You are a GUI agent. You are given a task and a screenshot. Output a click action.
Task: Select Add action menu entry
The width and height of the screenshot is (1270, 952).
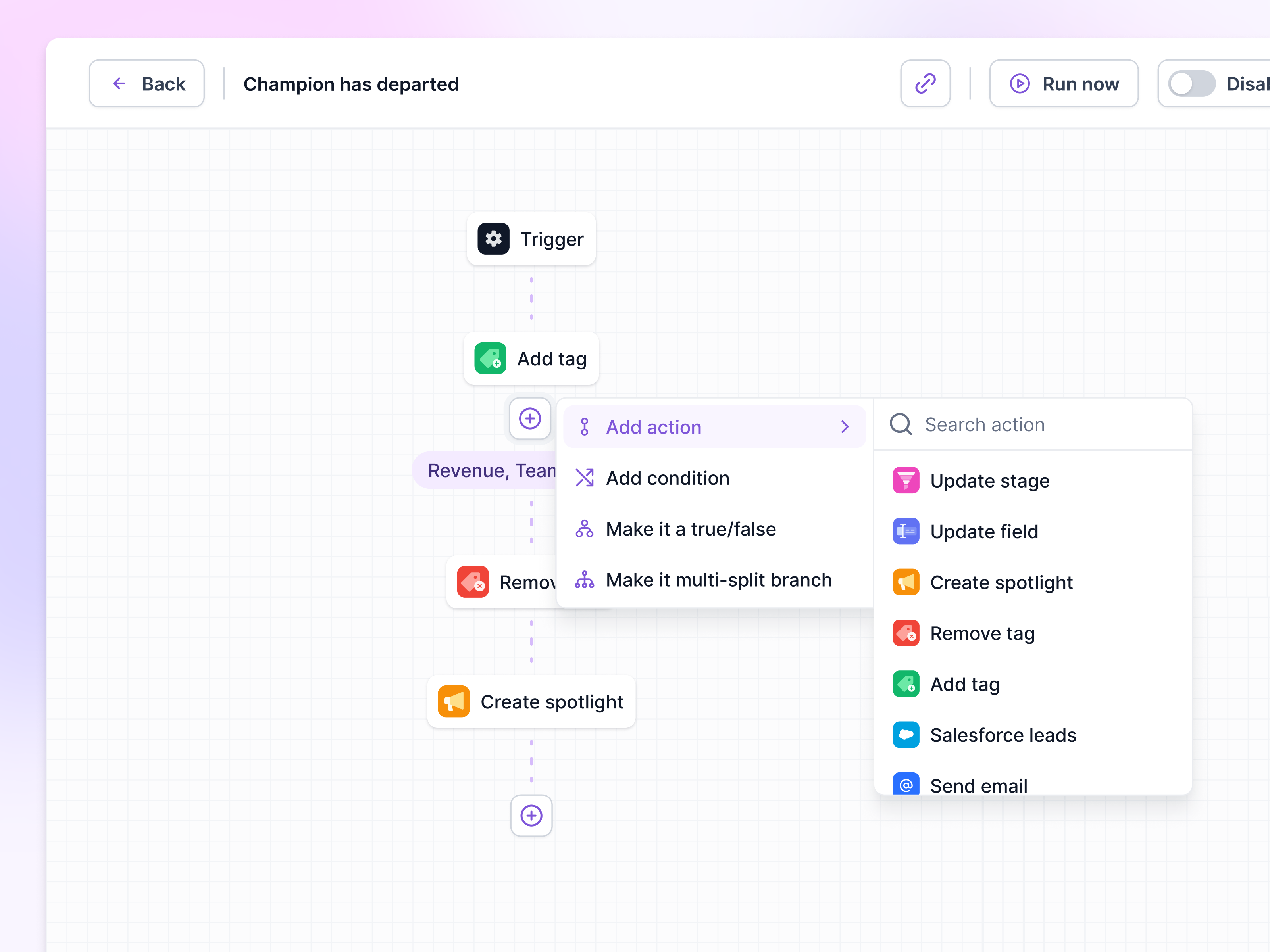(654, 427)
